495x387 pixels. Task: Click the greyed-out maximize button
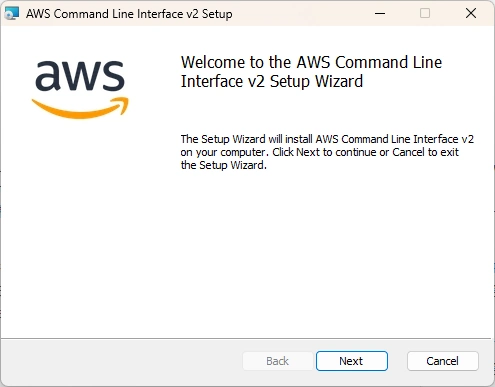(x=425, y=13)
